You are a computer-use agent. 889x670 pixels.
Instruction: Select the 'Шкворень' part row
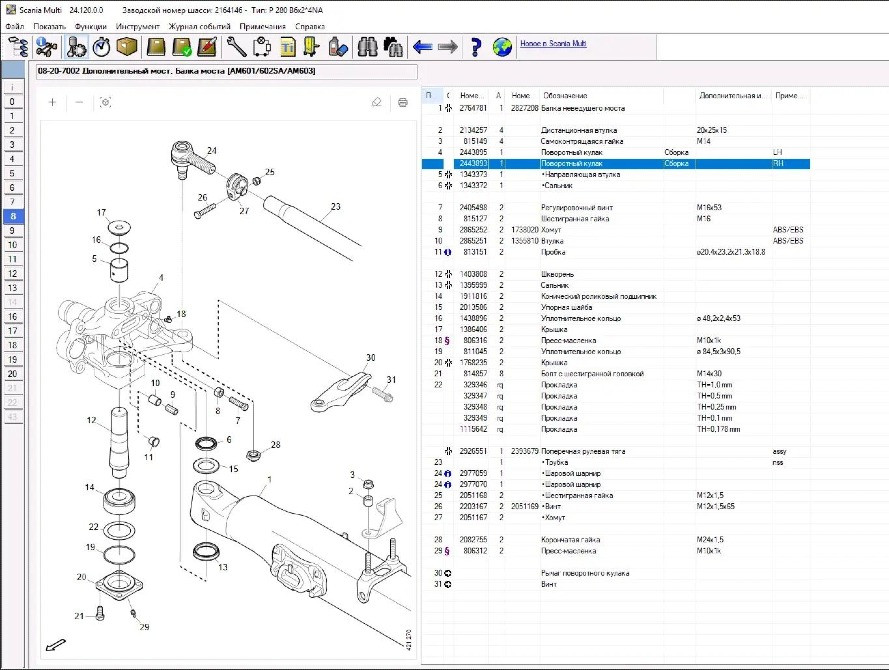tap(616, 274)
